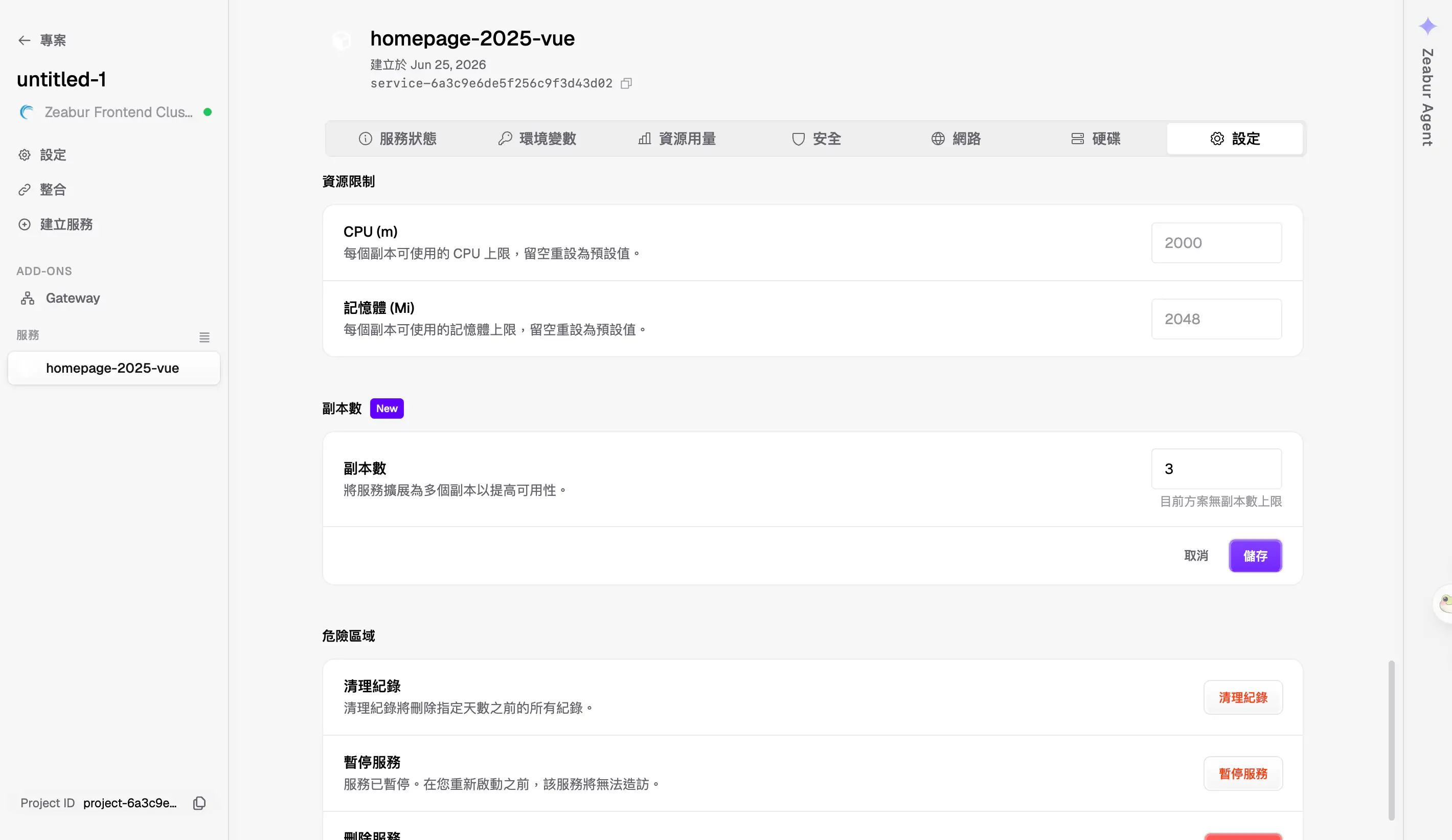The image size is (1452, 840).
Task: Go to the 硬碟 tab
Action: tap(1095, 139)
